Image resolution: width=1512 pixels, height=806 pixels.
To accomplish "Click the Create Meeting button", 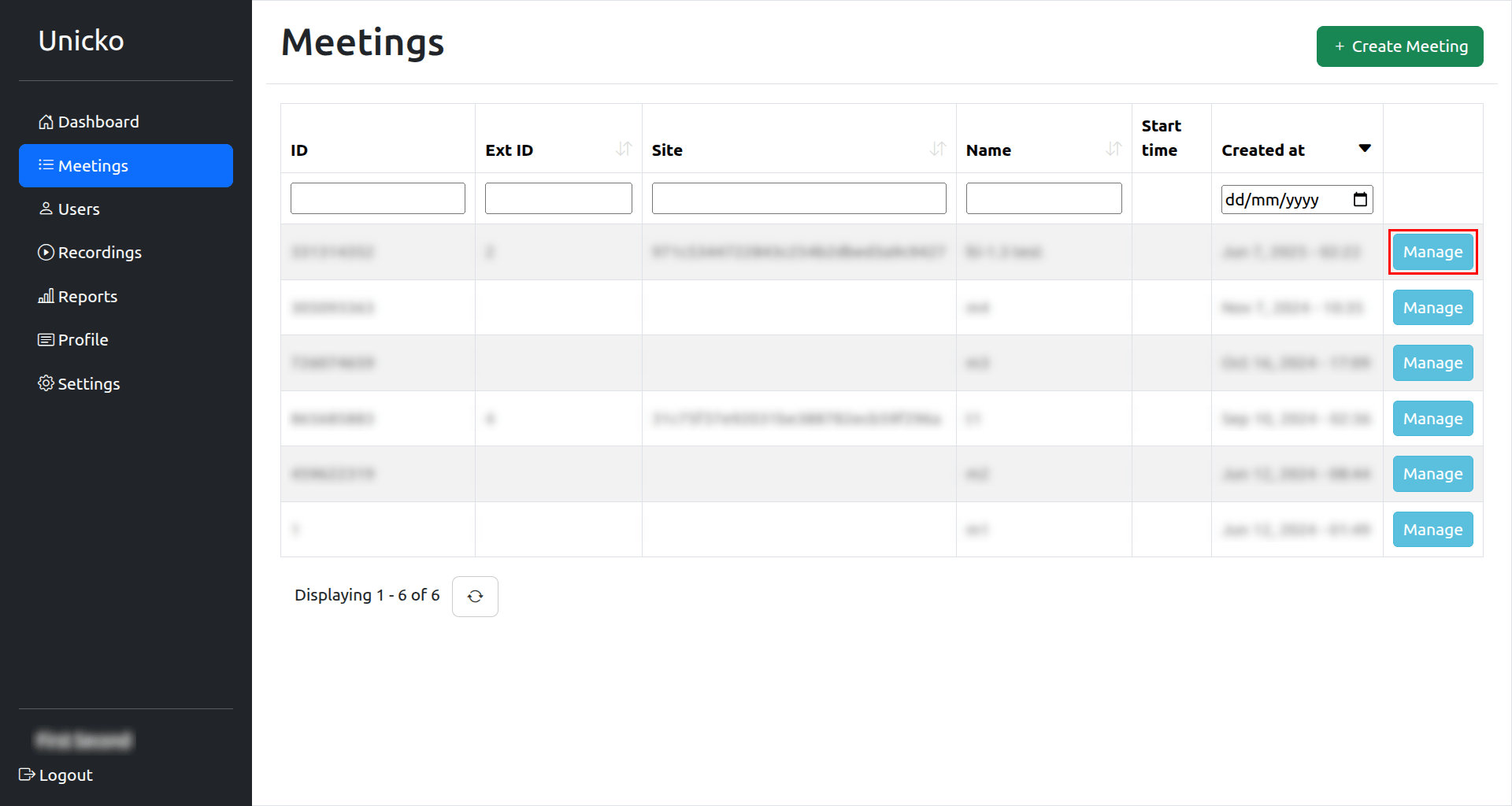I will coord(1399,46).
